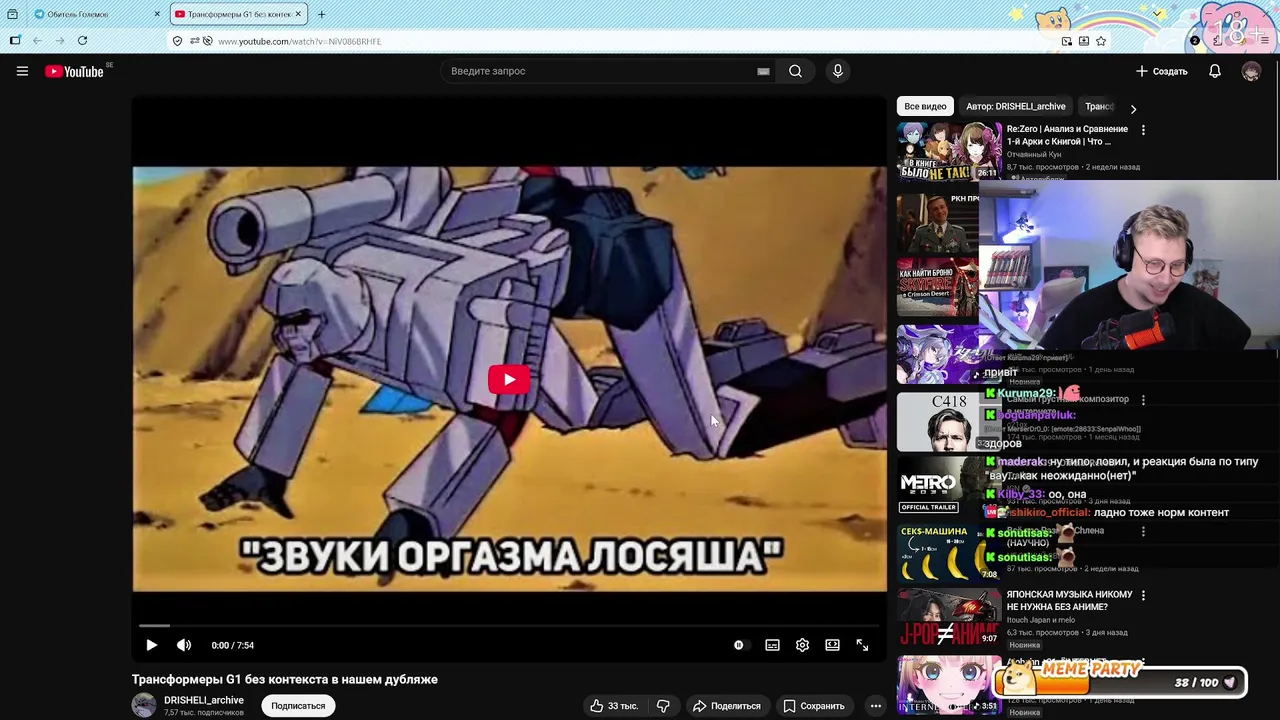Open picture-in-picture icon in address bar

(1067, 41)
